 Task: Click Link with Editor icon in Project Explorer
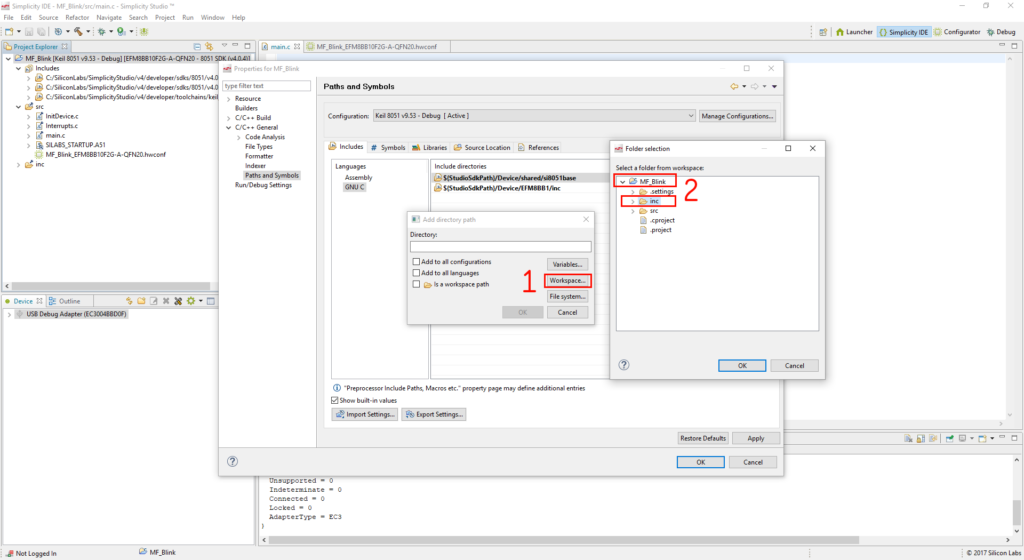(x=209, y=47)
